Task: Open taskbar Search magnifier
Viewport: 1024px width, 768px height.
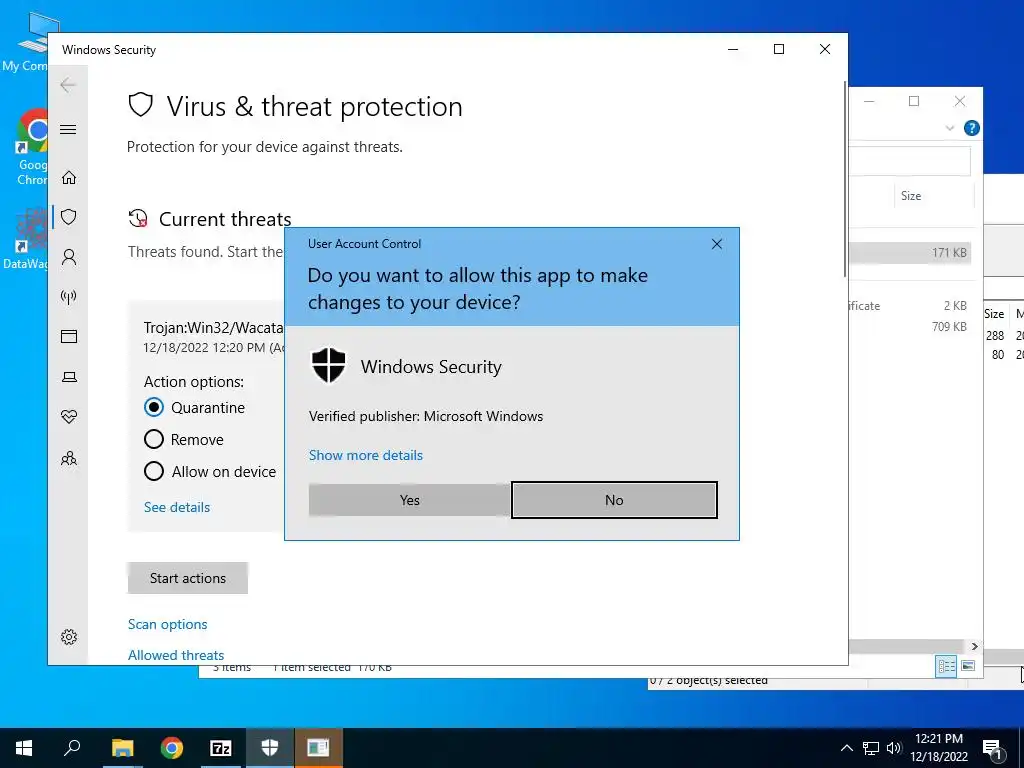Action: 72,748
